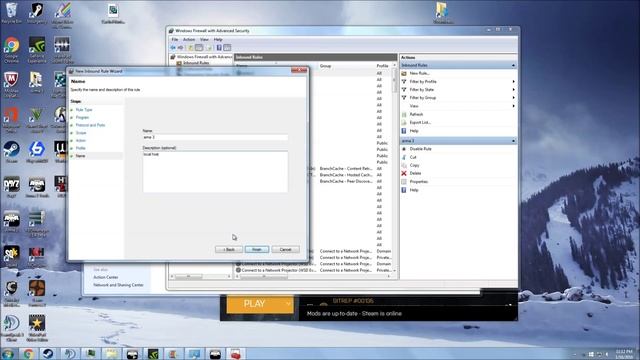640x360 pixels.
Task: Open the Action Center link
Action: 106,278
